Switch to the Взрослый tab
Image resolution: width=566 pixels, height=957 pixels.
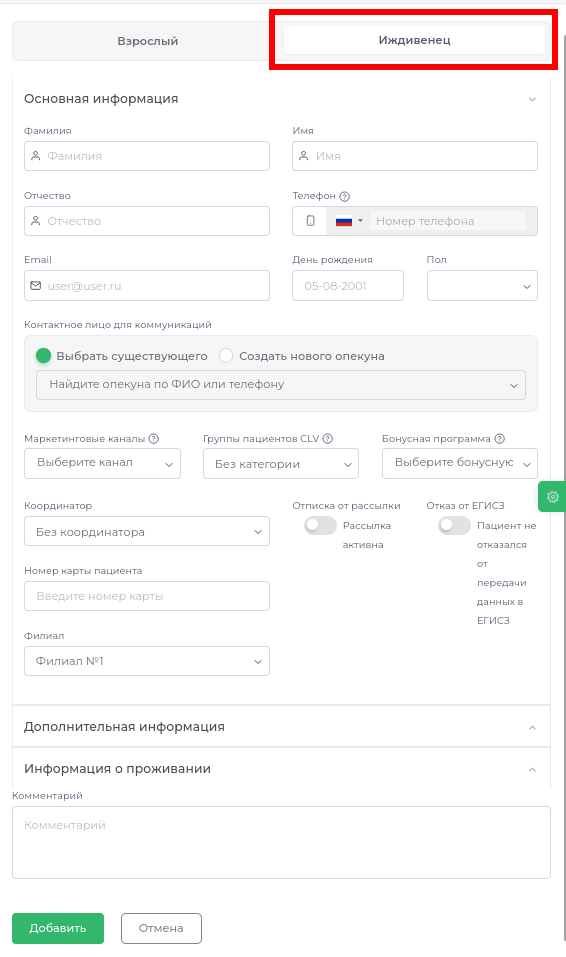click(x=148, y=41)
